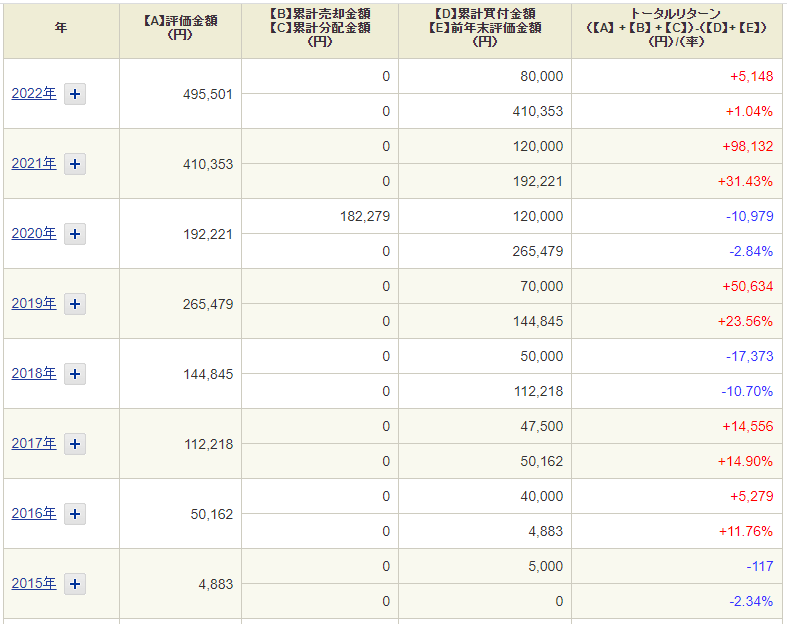787x624 pixels.
Task: Expand the 2019年 row with plus icon
Action: (x=75, y=304)
